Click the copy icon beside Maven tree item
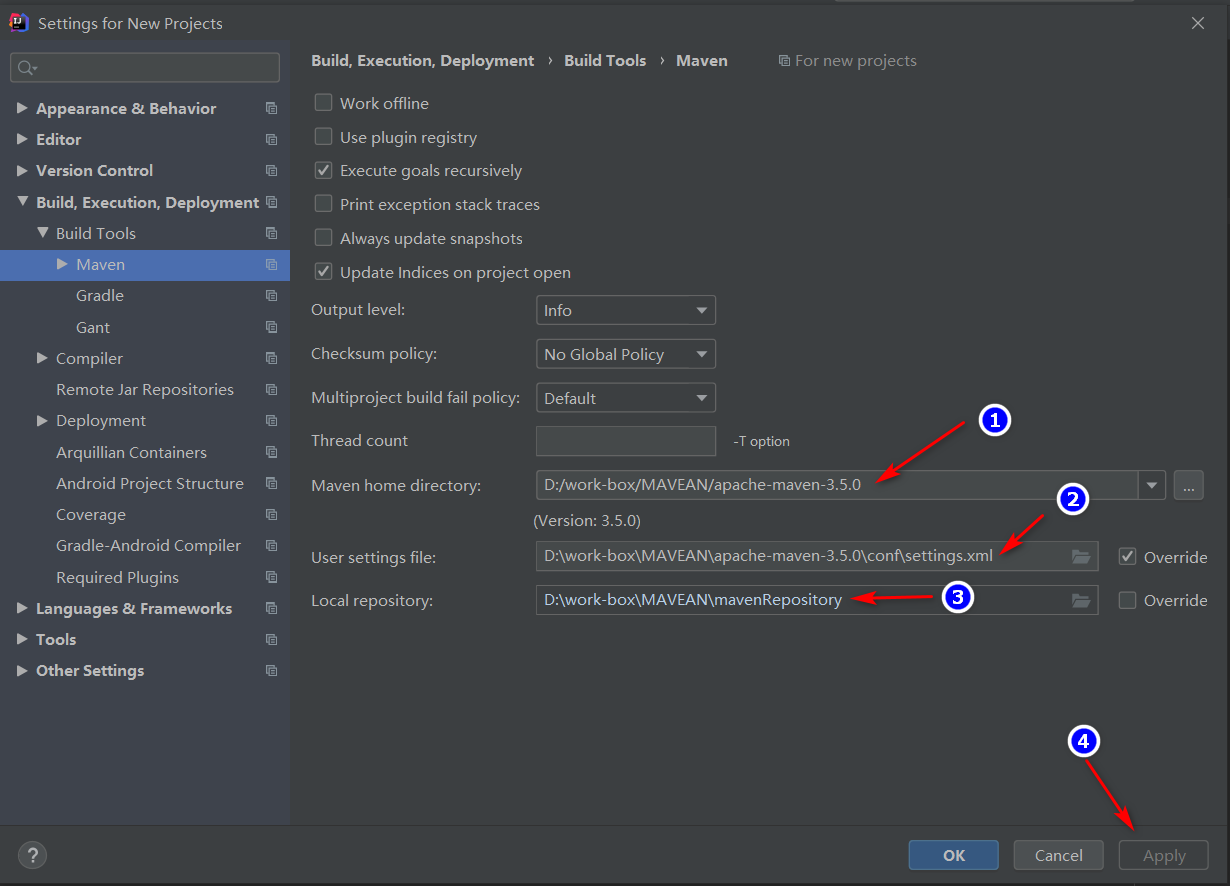The height and width of the screenshot is (886, 1230). click(x=271, y=265)
